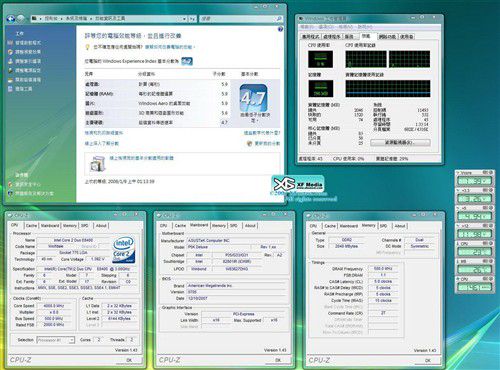The image size is (500, 370).
Task: Open the SPD tab in the CPU-Z Processor window
Action: (x=85, y=226)
